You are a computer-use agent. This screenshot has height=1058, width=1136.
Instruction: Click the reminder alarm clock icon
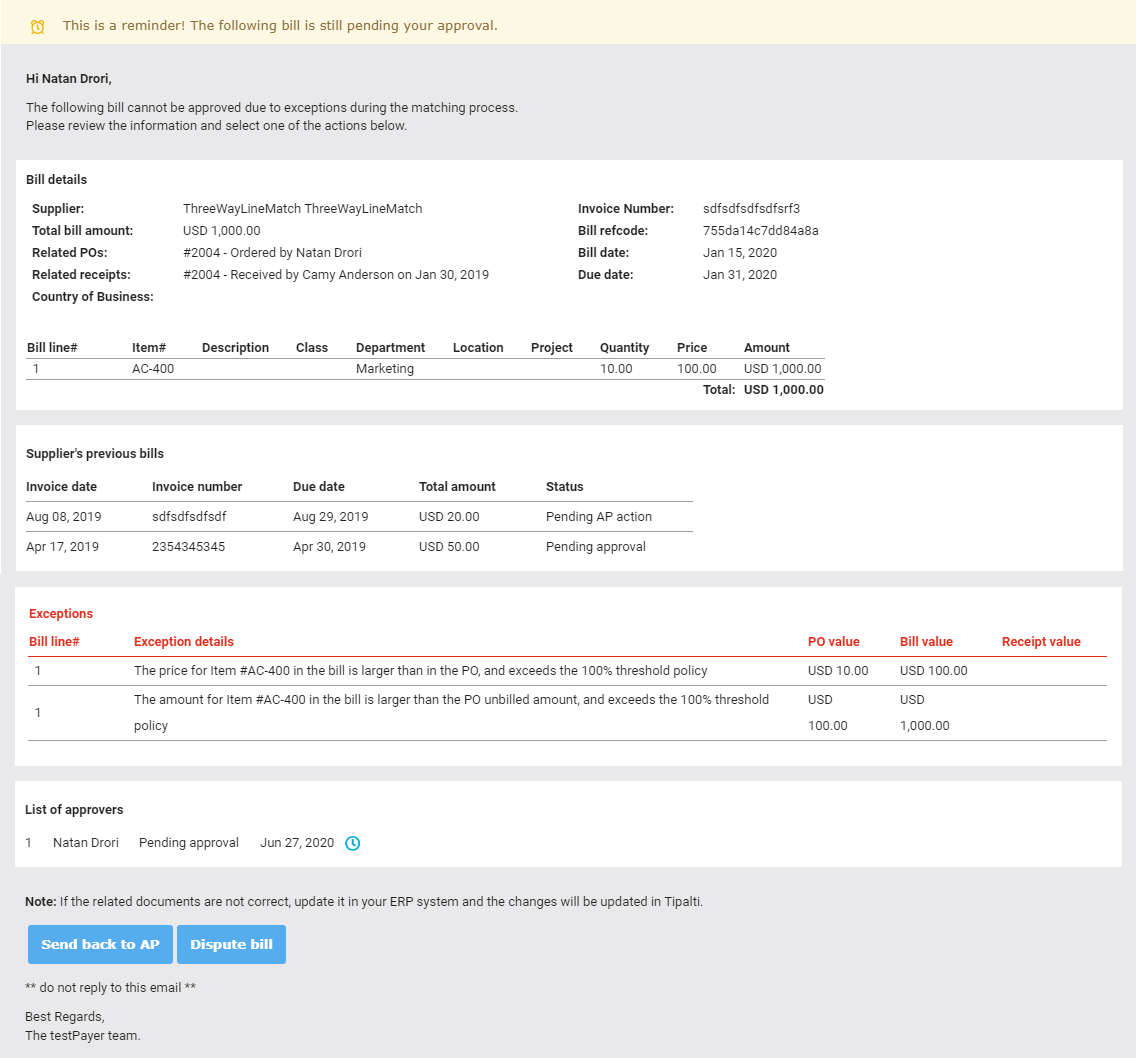coord(38,27)
